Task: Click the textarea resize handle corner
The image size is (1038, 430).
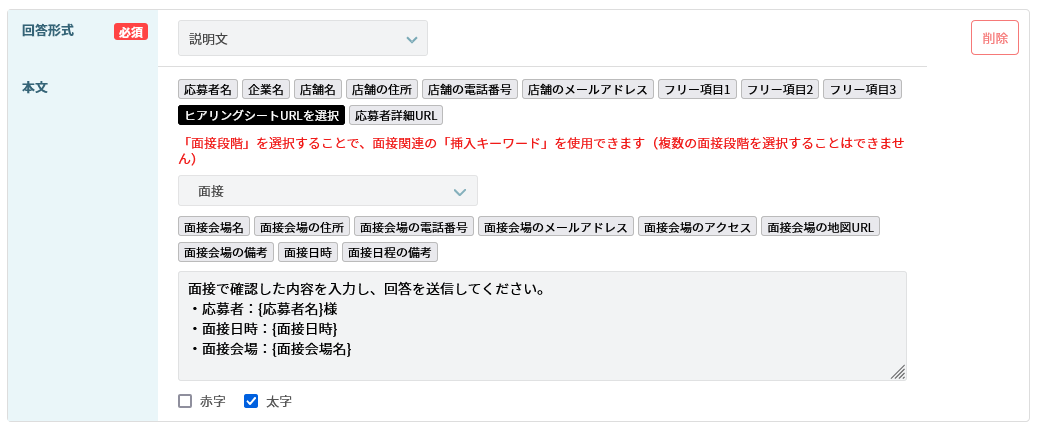Action: pyautogui.click(x=898, y=372)
